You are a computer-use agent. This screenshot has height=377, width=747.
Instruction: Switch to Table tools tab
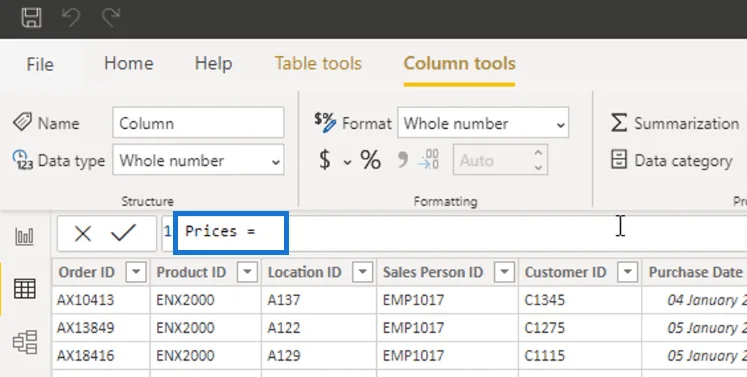(318, 63)
